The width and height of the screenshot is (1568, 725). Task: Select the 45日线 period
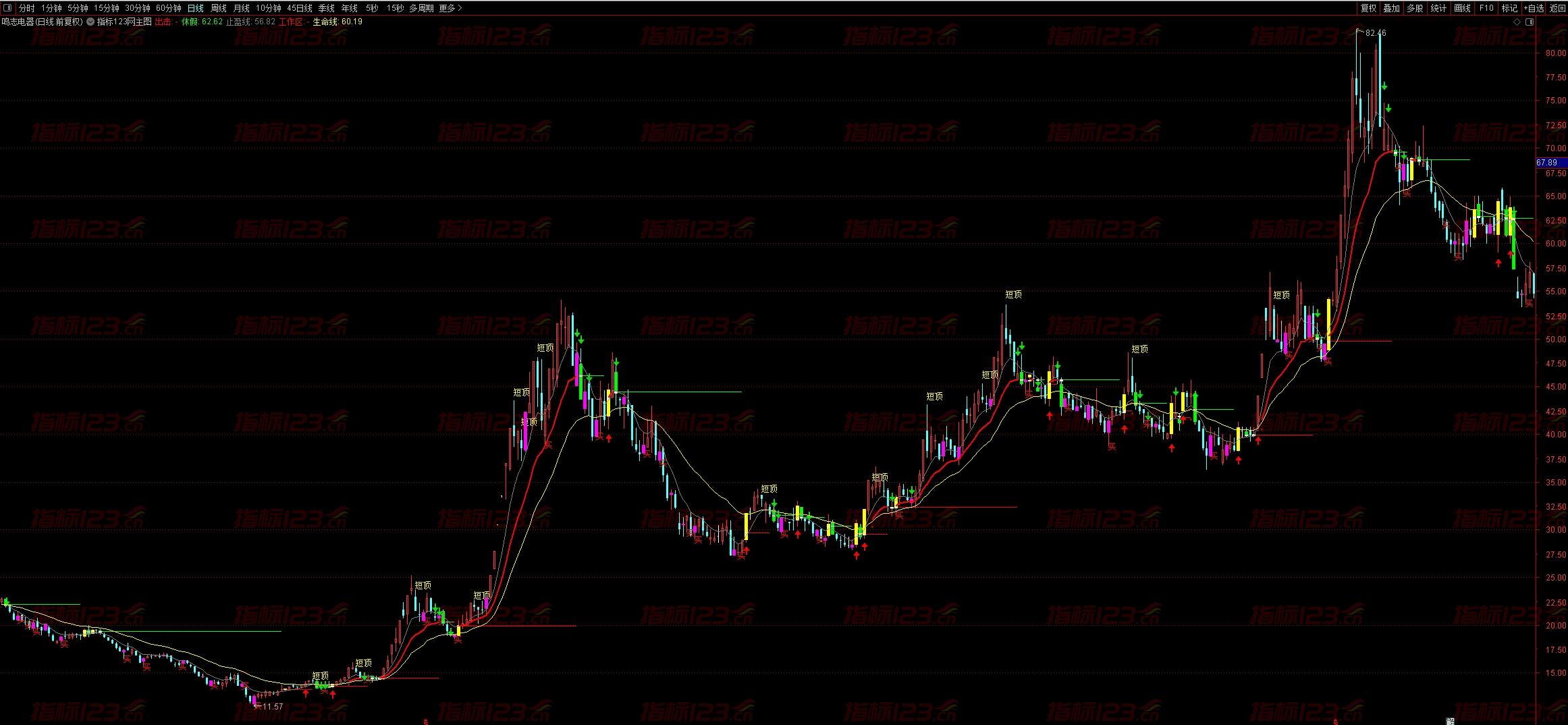300,8
